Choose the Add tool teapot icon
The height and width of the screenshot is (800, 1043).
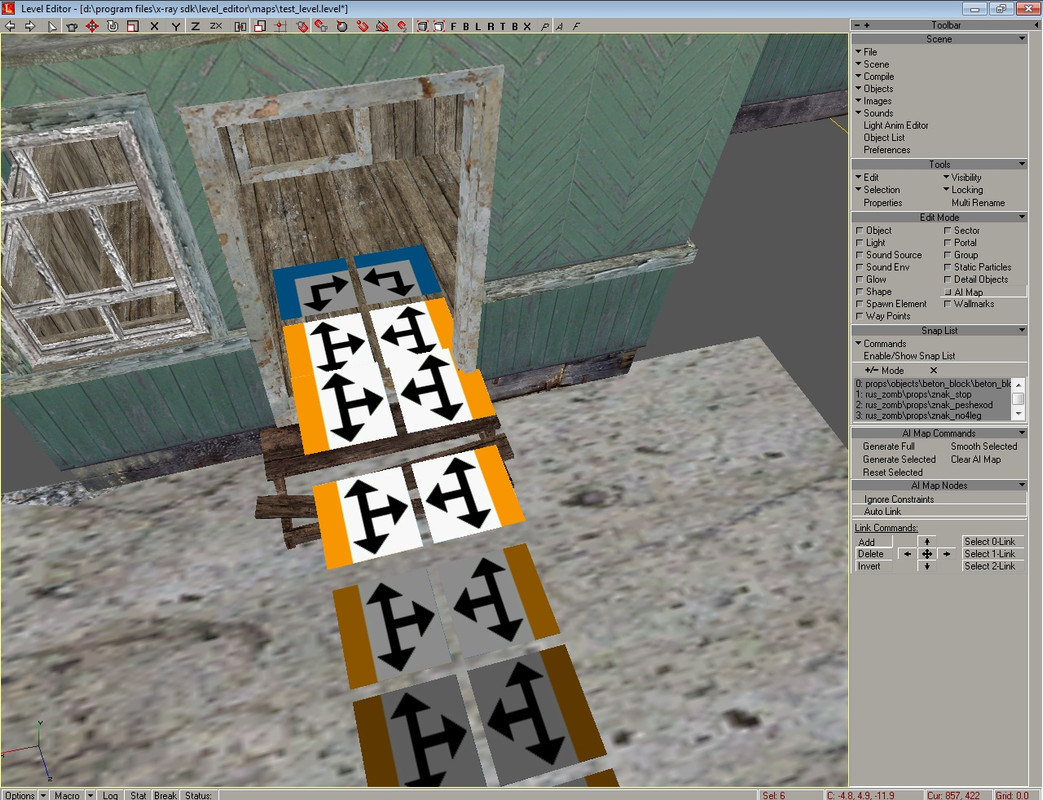[x=72, y=26]
